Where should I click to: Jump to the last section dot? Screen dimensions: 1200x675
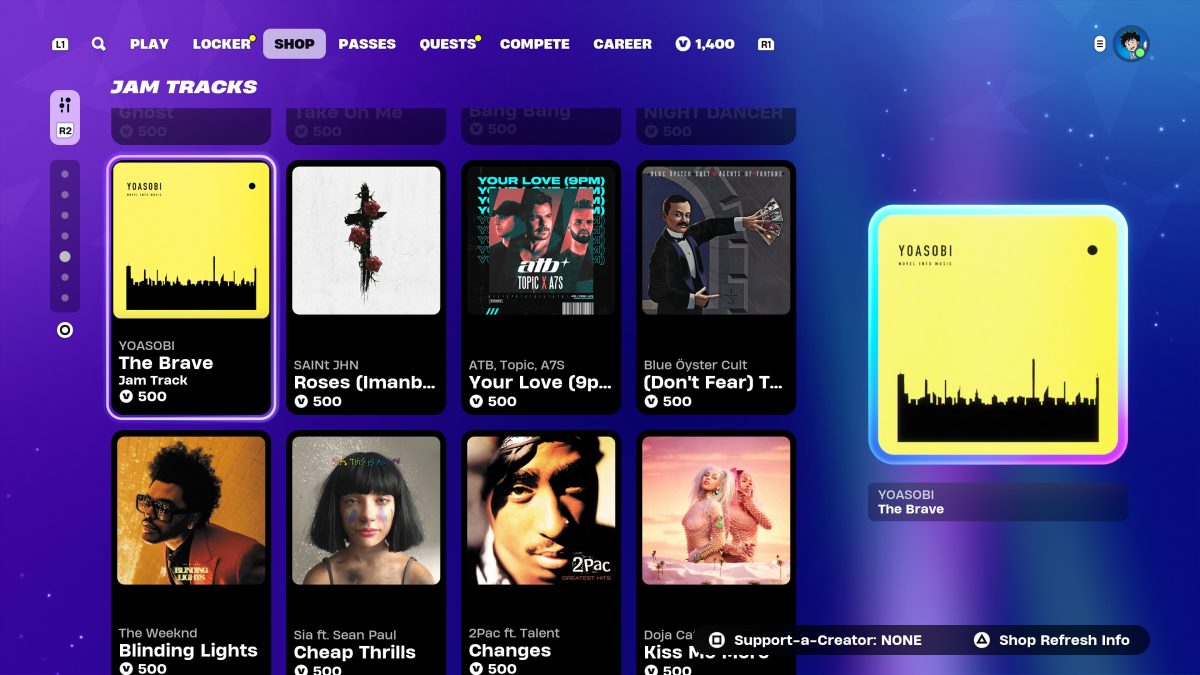point(65,298)
